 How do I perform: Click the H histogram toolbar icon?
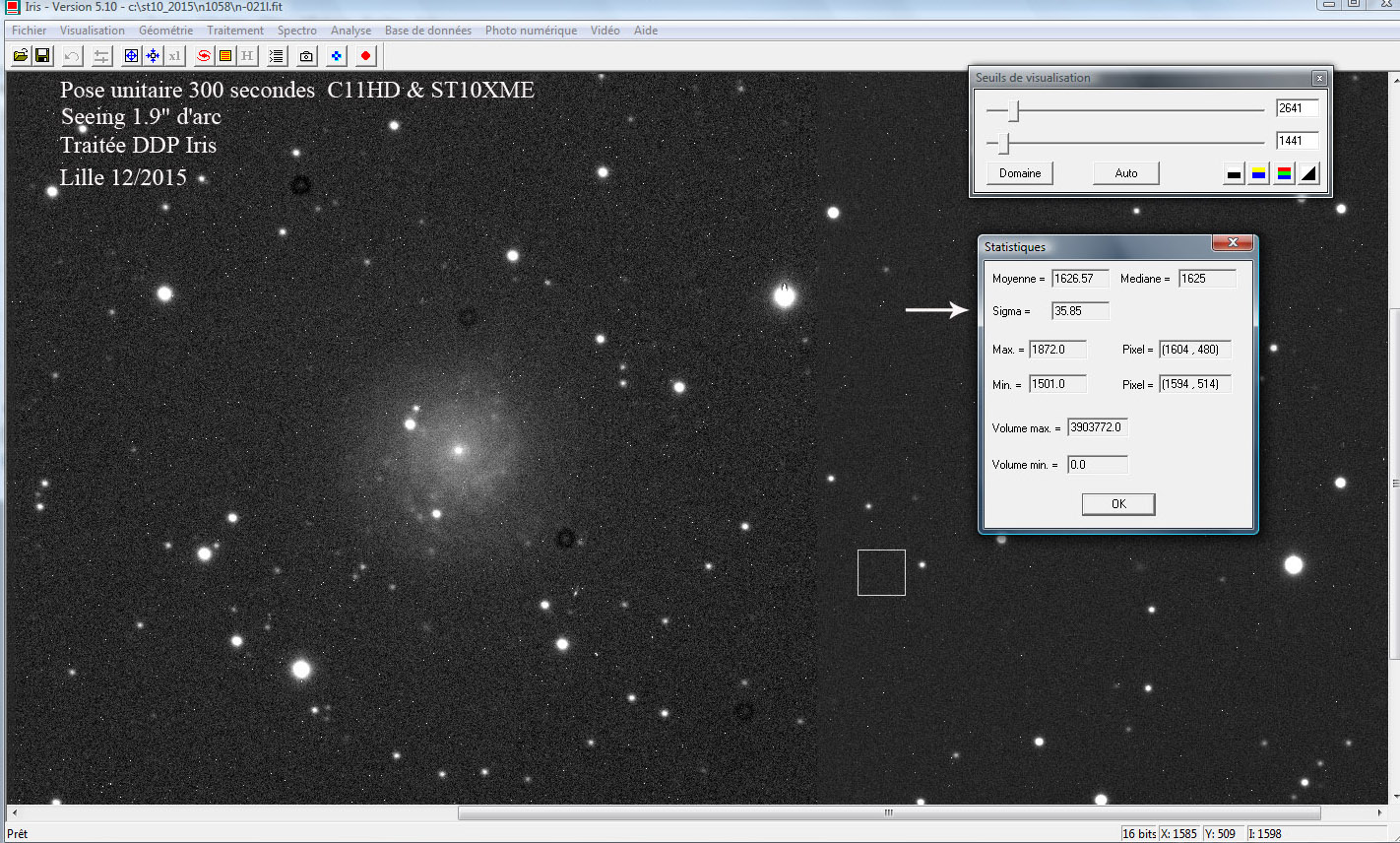coord(247,56)
